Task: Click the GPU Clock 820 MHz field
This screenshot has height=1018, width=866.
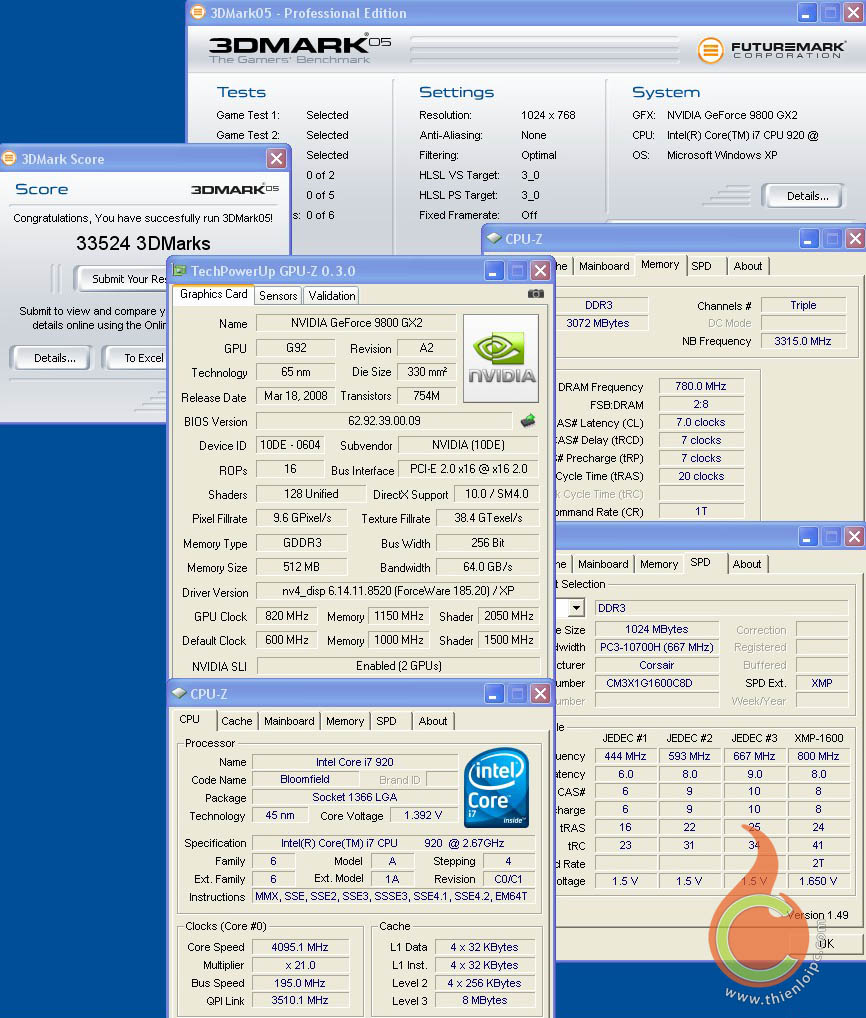Action: click(286, 615)
